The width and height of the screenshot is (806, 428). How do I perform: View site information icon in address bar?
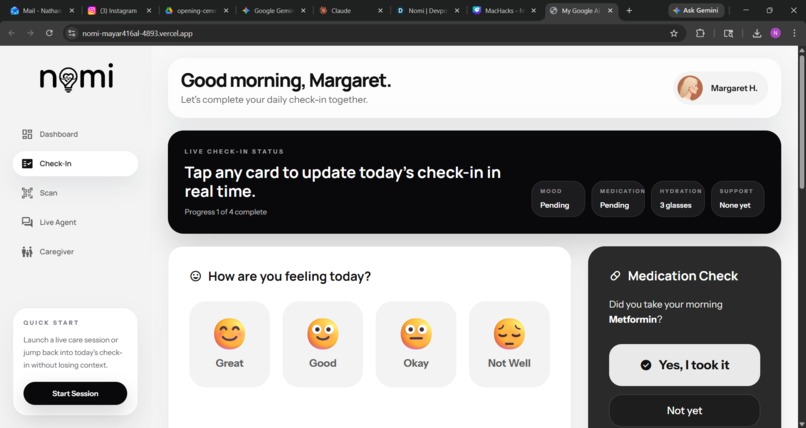pos(71,33)
